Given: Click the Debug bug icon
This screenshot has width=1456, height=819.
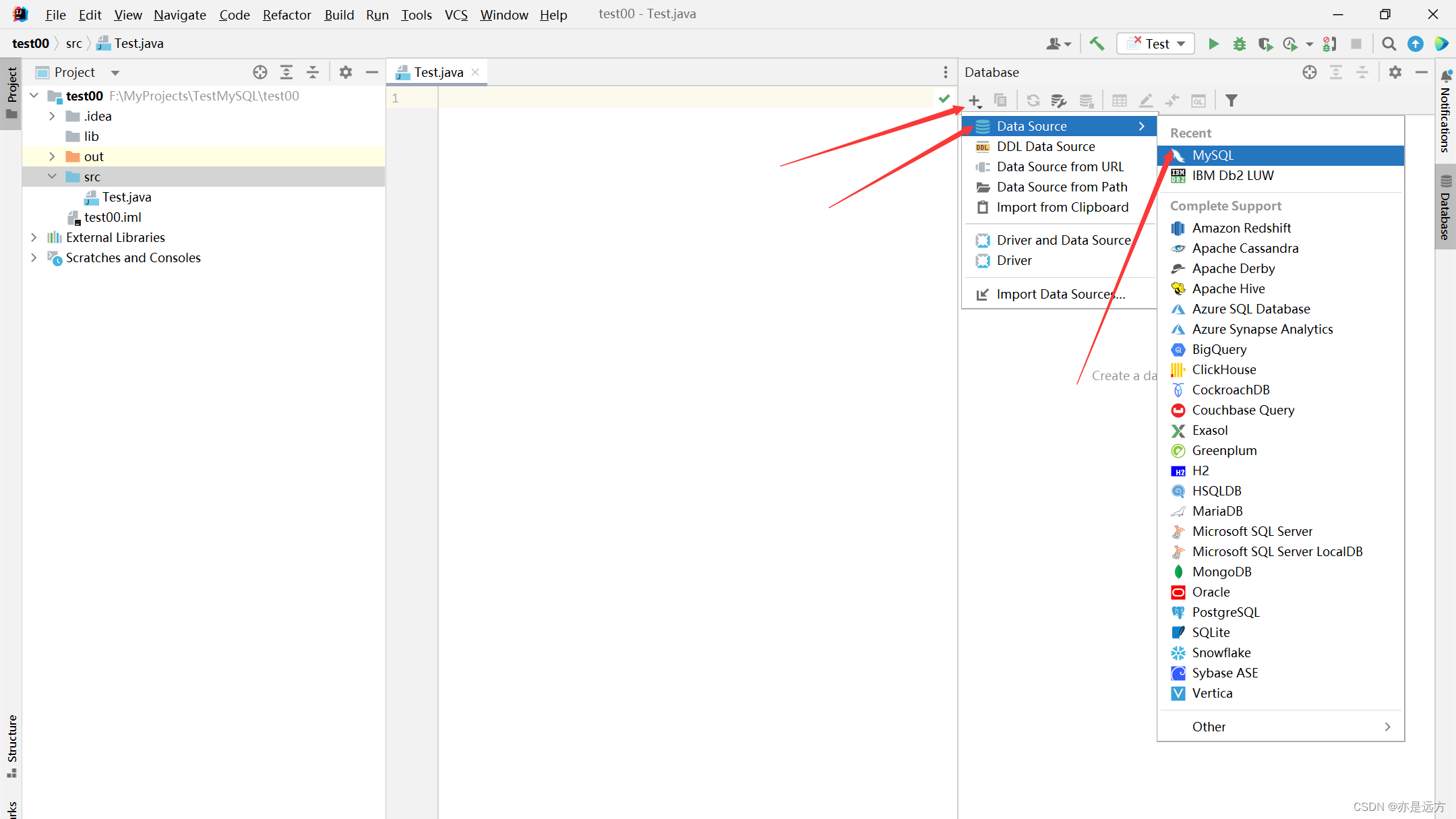Looking at the screenshot, I should [x=1239, y=44].
